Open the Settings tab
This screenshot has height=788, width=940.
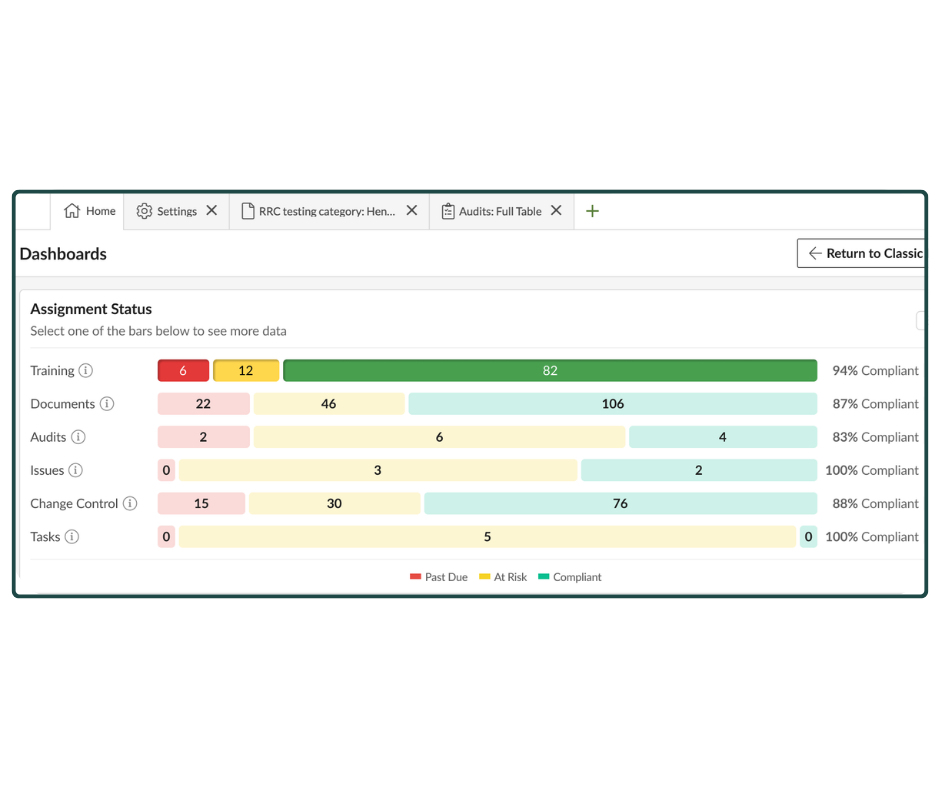click(x=167, y=211)
